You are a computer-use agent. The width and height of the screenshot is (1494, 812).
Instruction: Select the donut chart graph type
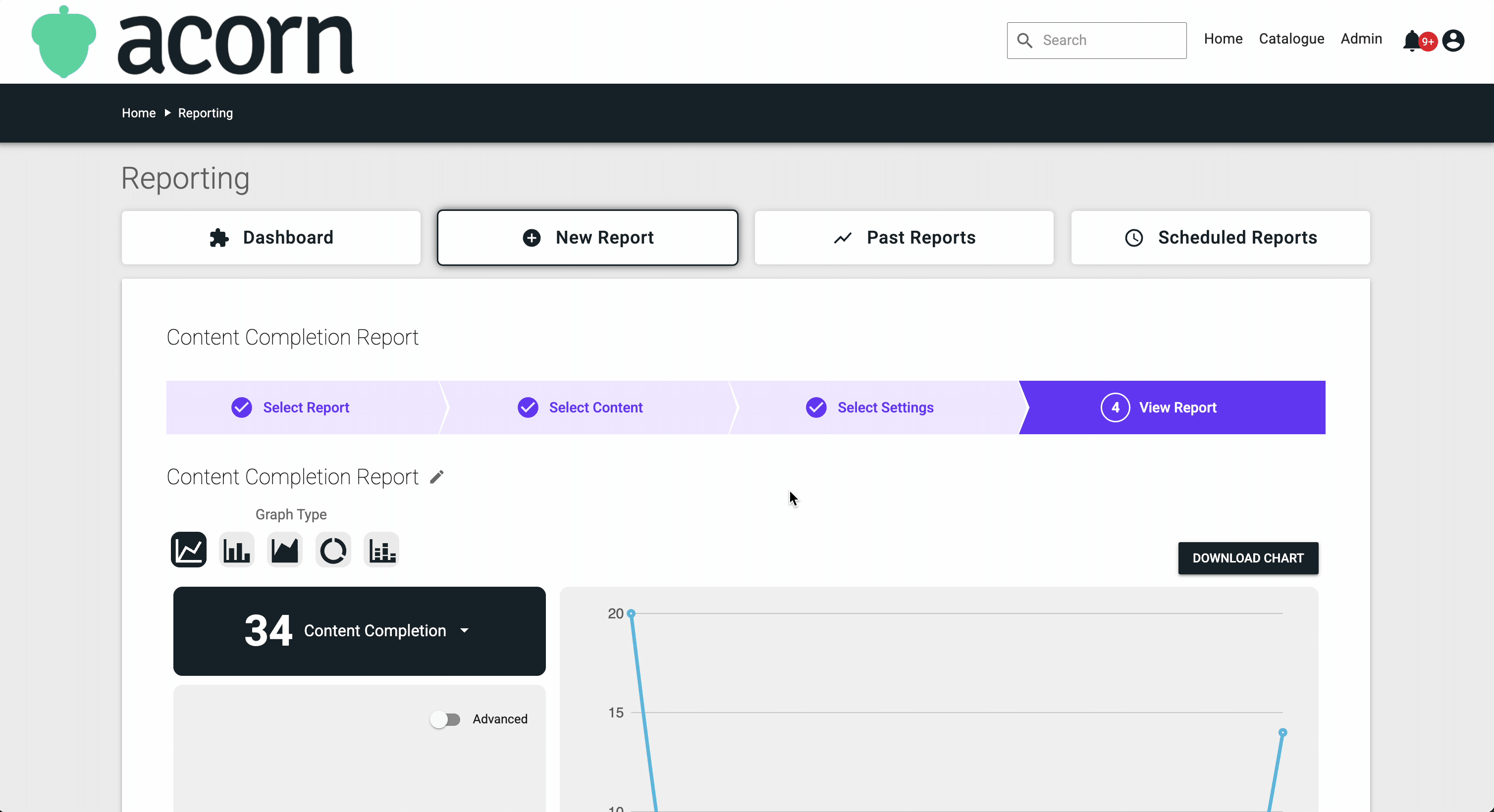[x=333, y=550]
